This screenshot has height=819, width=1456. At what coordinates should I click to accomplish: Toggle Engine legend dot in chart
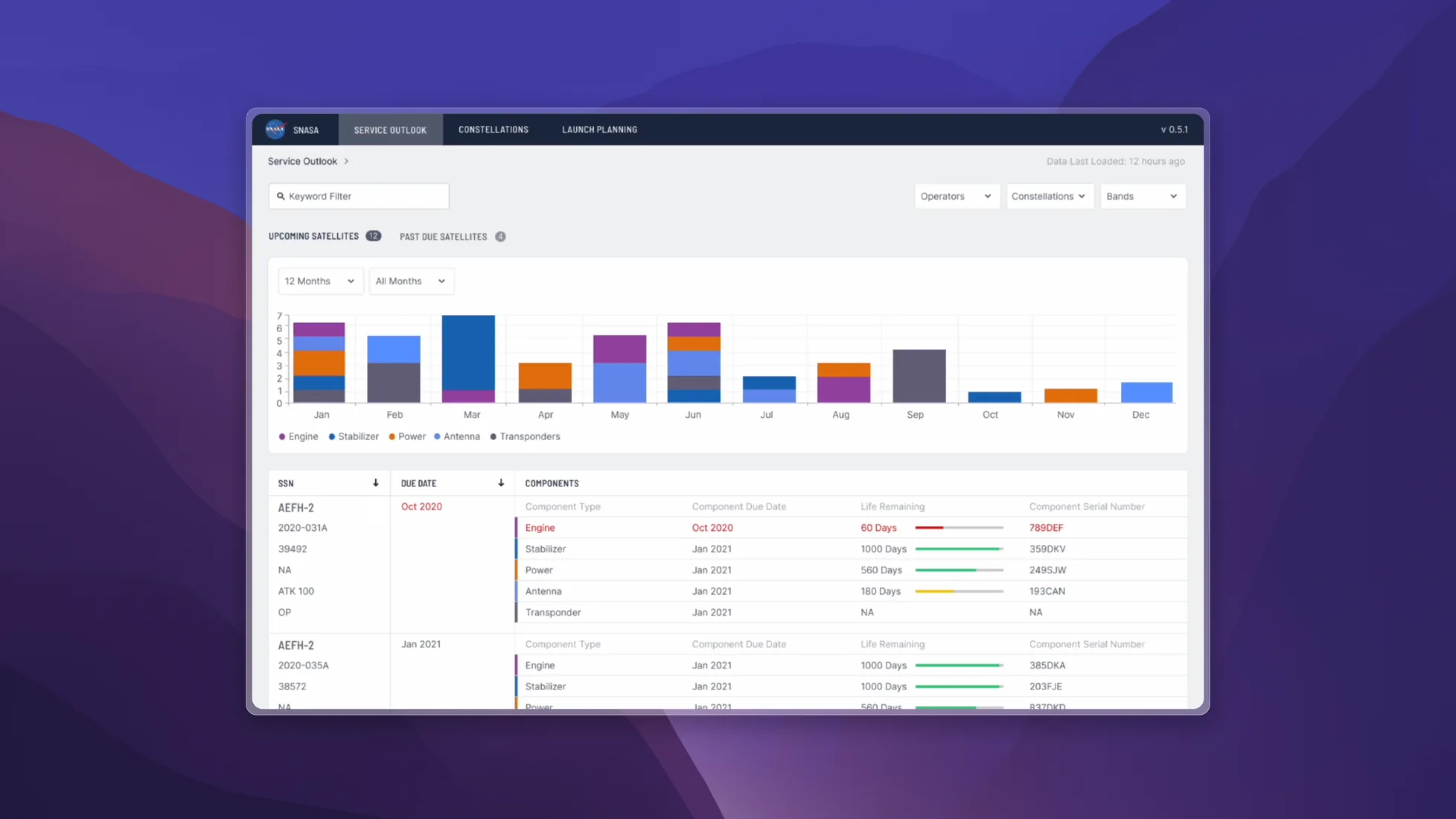tap(282, 437)
